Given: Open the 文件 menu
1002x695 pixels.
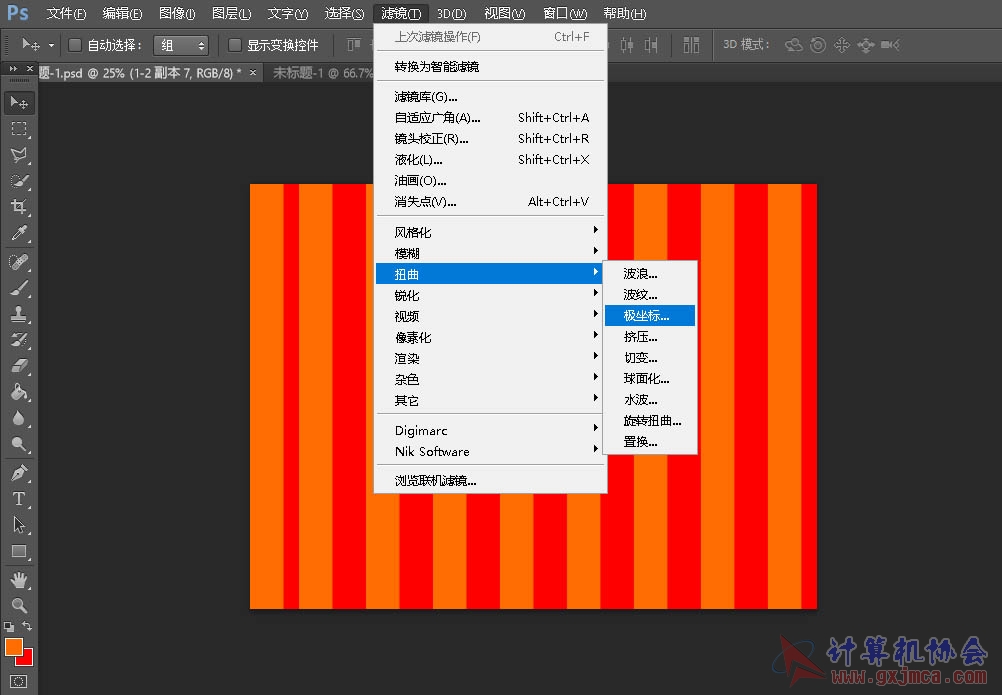Looking at the screenshot, I should 66,13.
